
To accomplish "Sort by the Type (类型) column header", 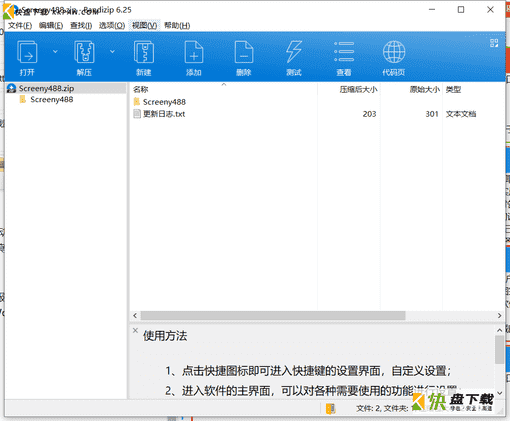I will (x=453, y=89).
